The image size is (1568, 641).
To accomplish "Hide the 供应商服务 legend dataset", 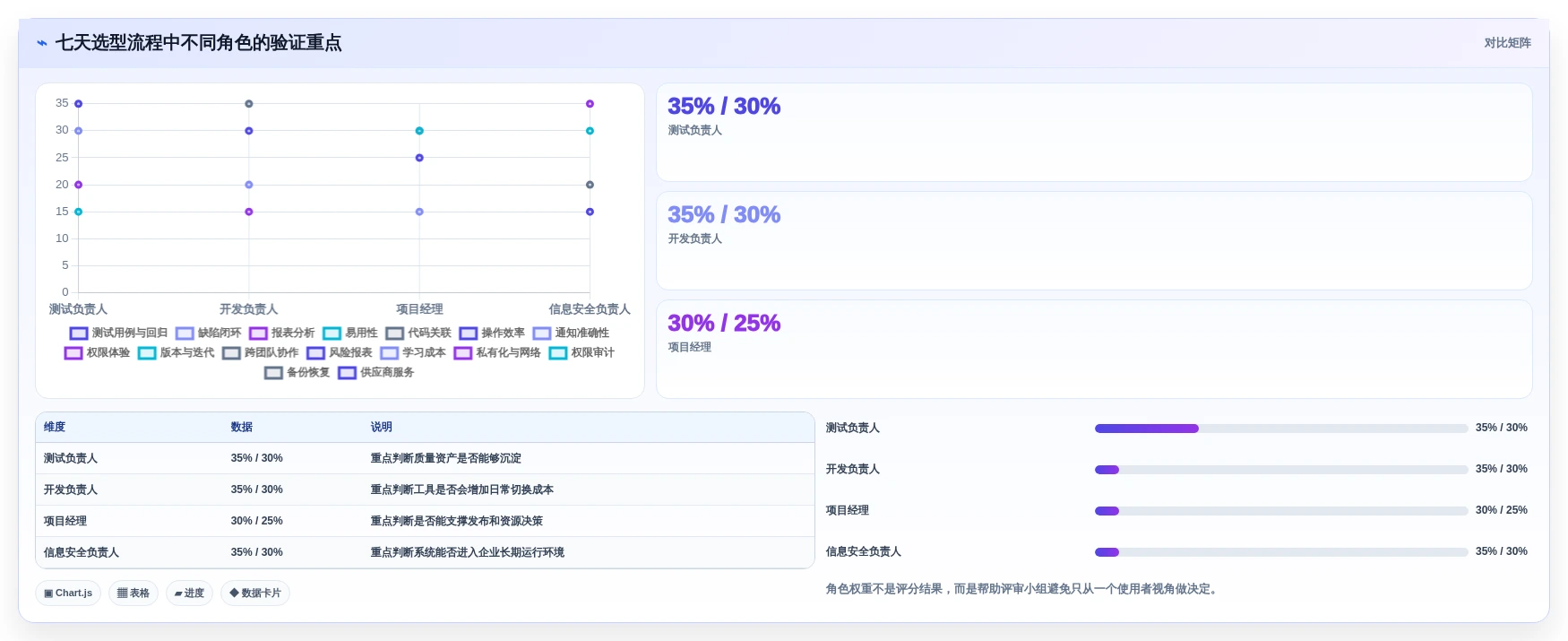I will click(375, 372).
